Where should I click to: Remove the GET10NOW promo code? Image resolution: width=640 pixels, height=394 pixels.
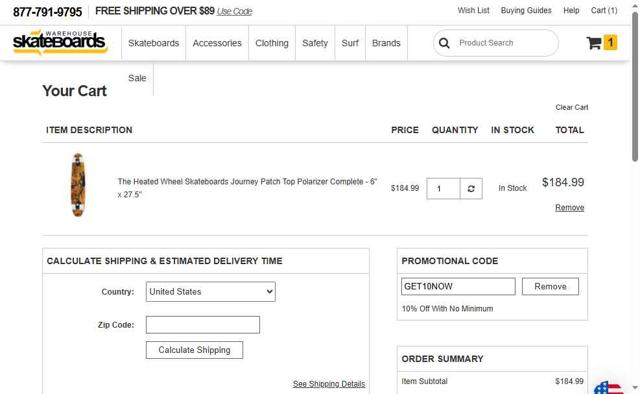click(x=550, y=287)
